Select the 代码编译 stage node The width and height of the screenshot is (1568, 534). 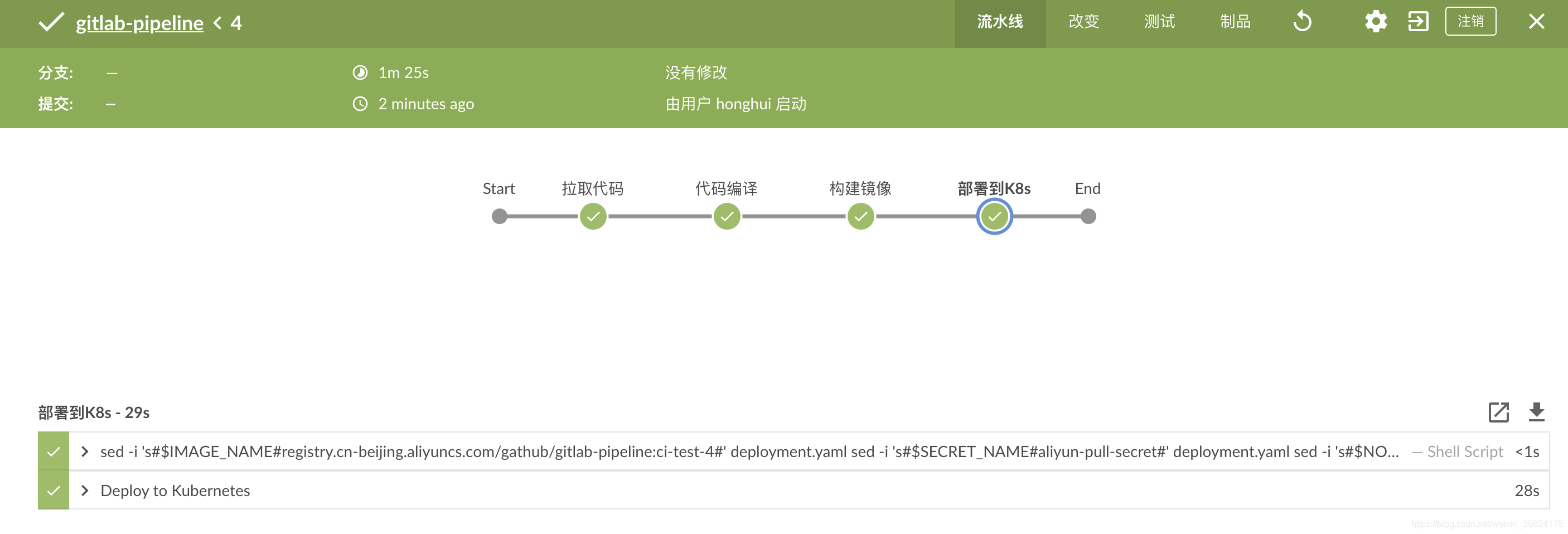coord(727,216)
